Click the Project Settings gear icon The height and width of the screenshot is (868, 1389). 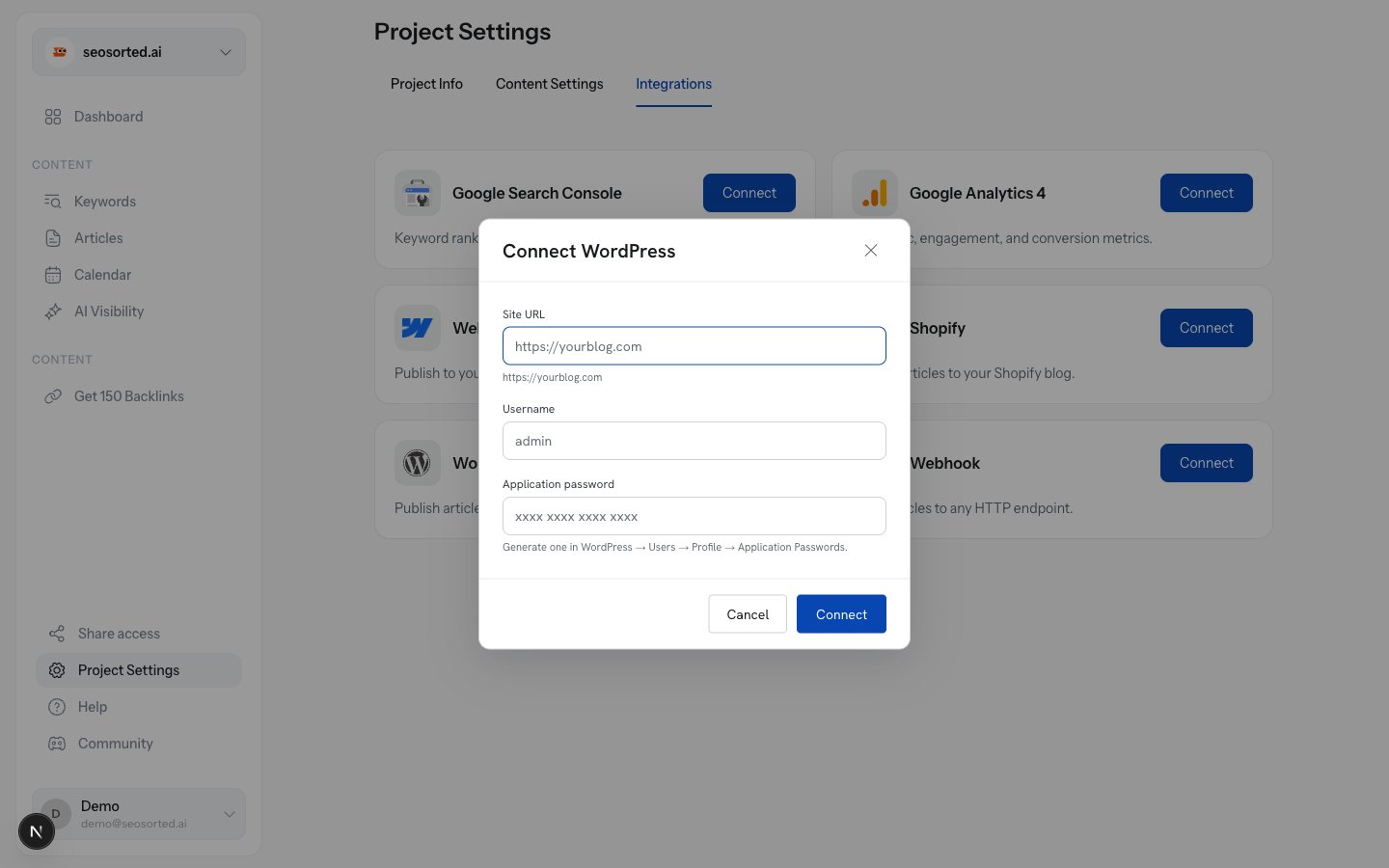(x=57, y=670)
